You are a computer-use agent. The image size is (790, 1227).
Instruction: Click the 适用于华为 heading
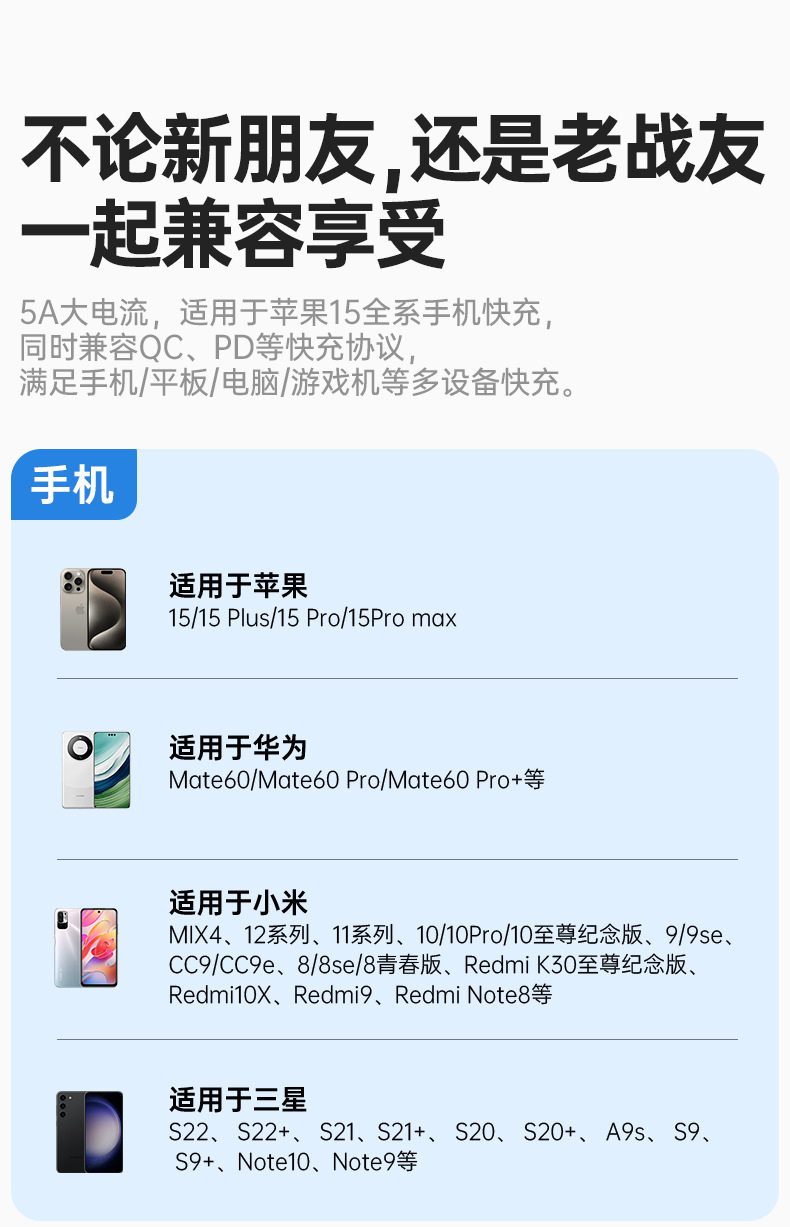point(238,747)
